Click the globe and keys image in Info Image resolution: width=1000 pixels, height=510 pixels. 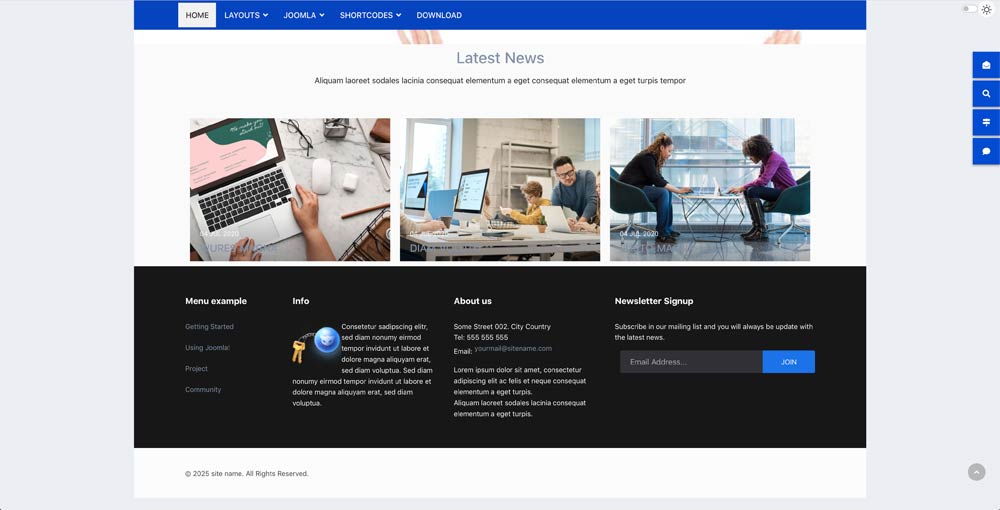pos(316,344)
